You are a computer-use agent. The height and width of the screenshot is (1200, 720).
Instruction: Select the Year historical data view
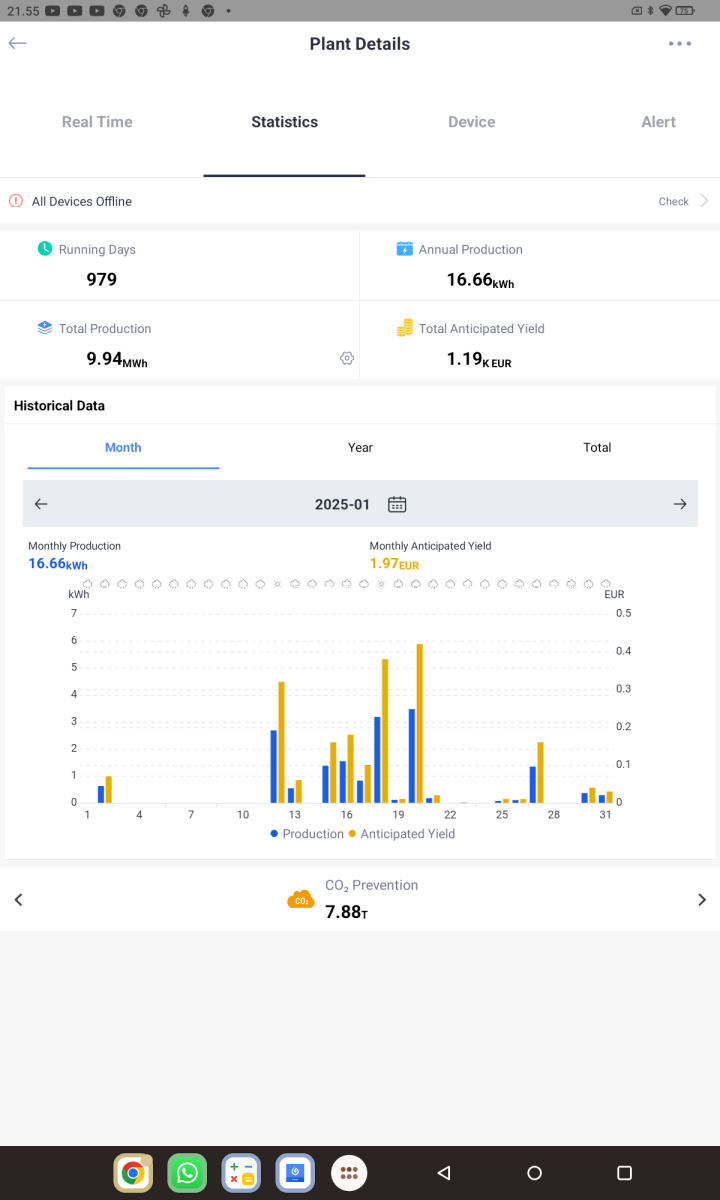coord(360,447)
